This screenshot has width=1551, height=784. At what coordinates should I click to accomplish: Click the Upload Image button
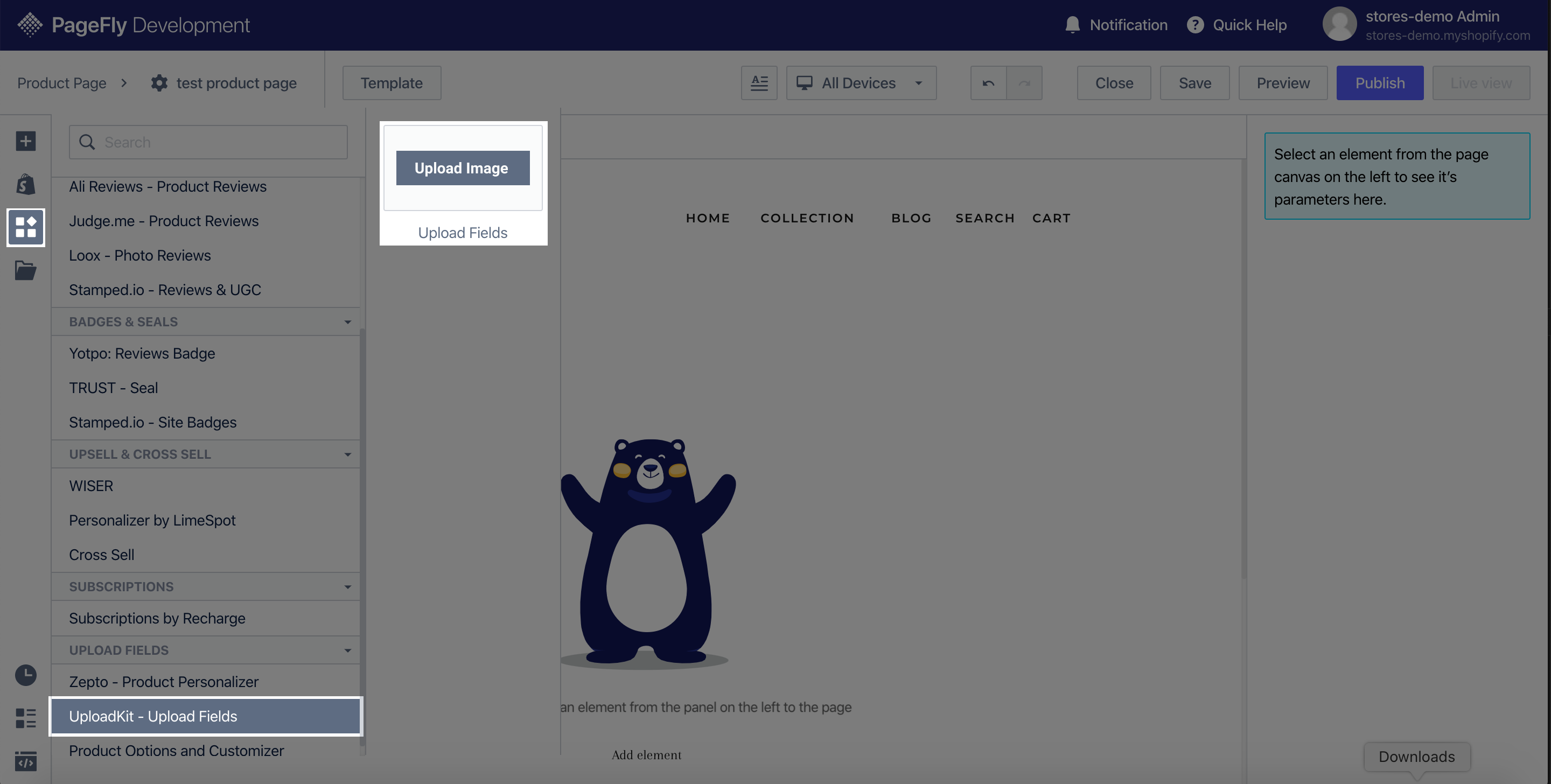tap(463, 167)
